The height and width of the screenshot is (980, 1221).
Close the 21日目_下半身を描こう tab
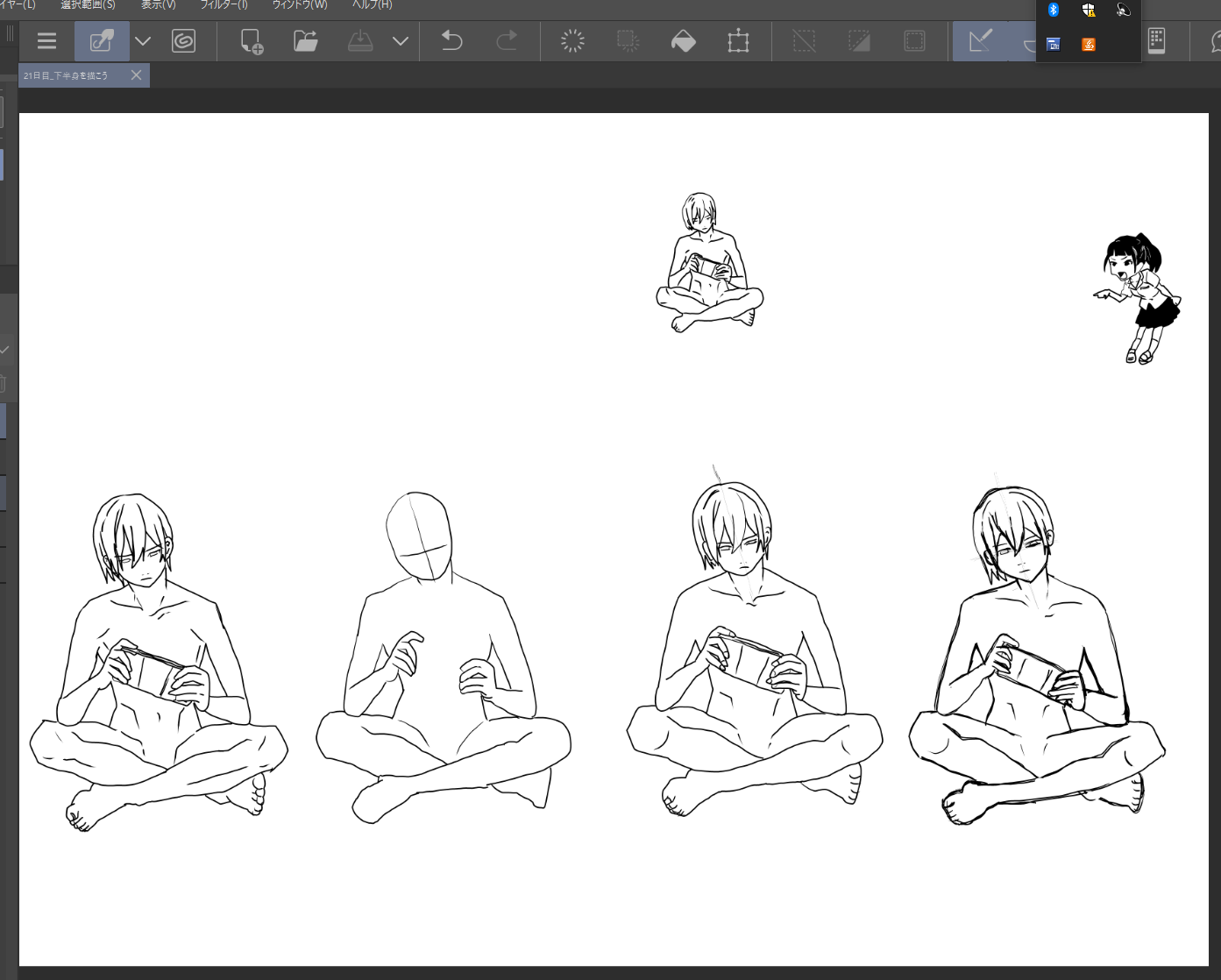136,75
